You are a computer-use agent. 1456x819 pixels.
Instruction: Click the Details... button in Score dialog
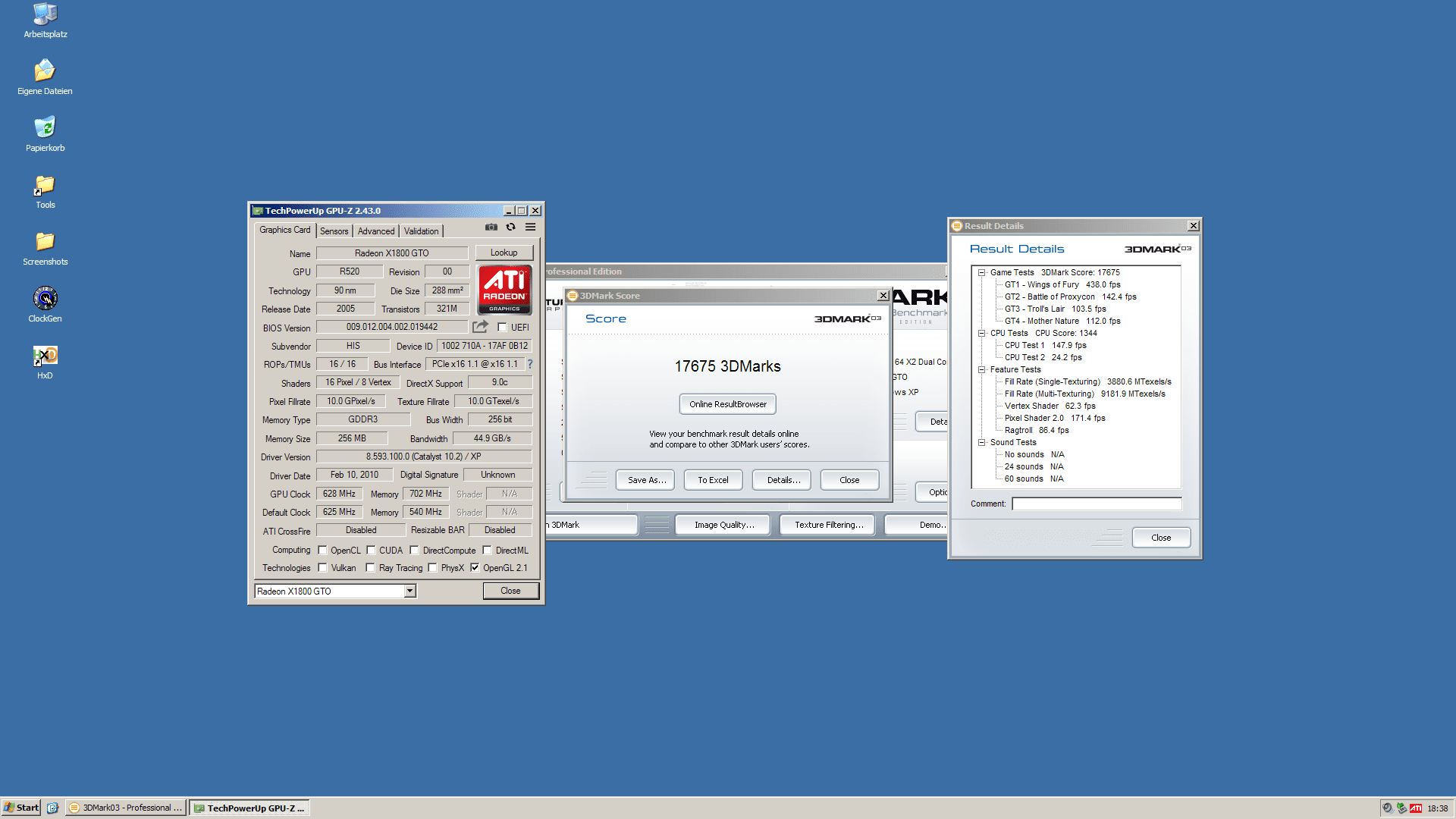(782, 480)
